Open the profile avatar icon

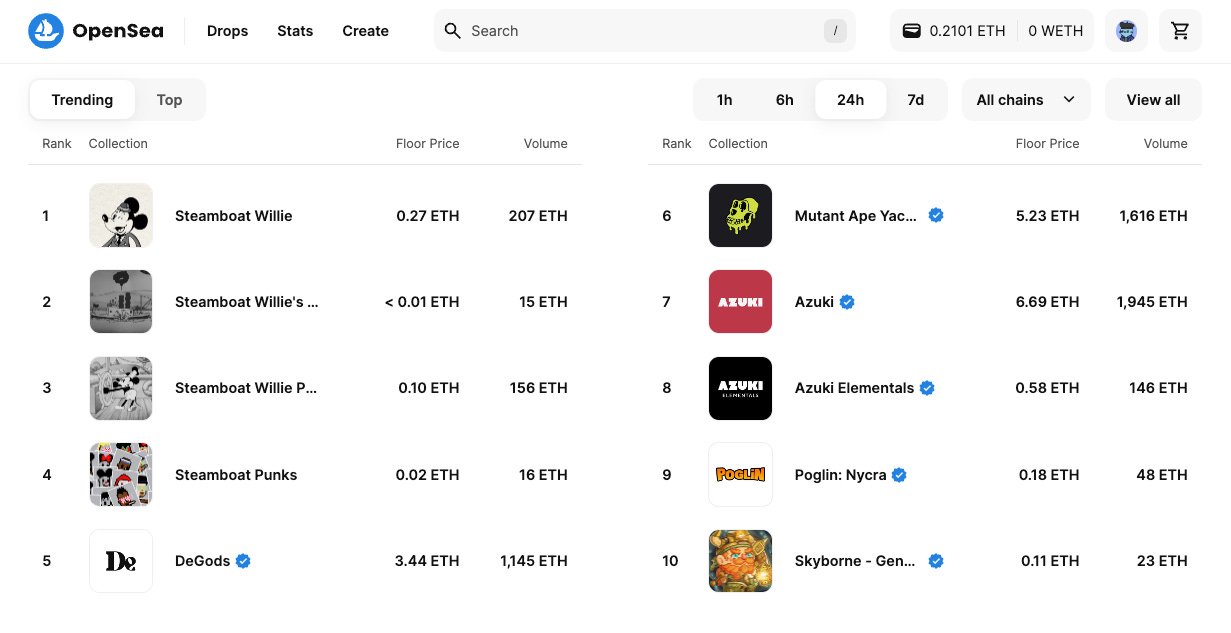(1126, 31)
